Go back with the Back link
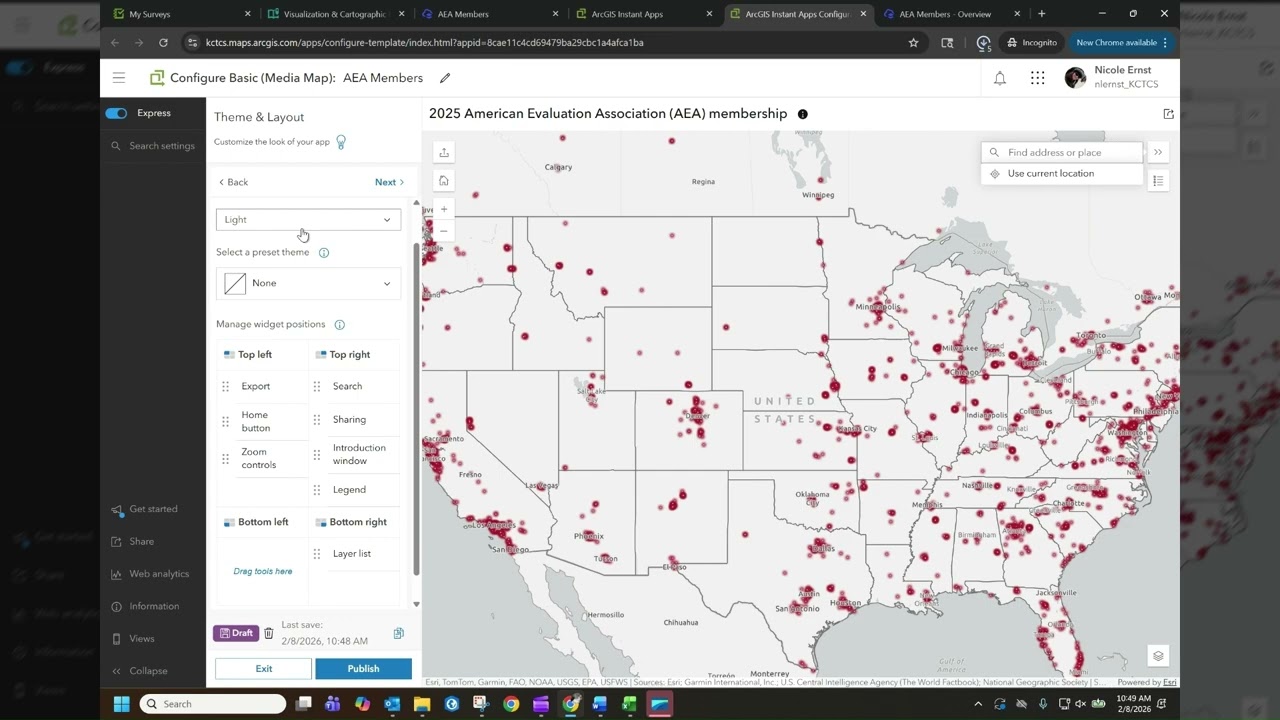The width and height of the screenshot is (1280, 720). pyautogui.click(x=233, y=182)
